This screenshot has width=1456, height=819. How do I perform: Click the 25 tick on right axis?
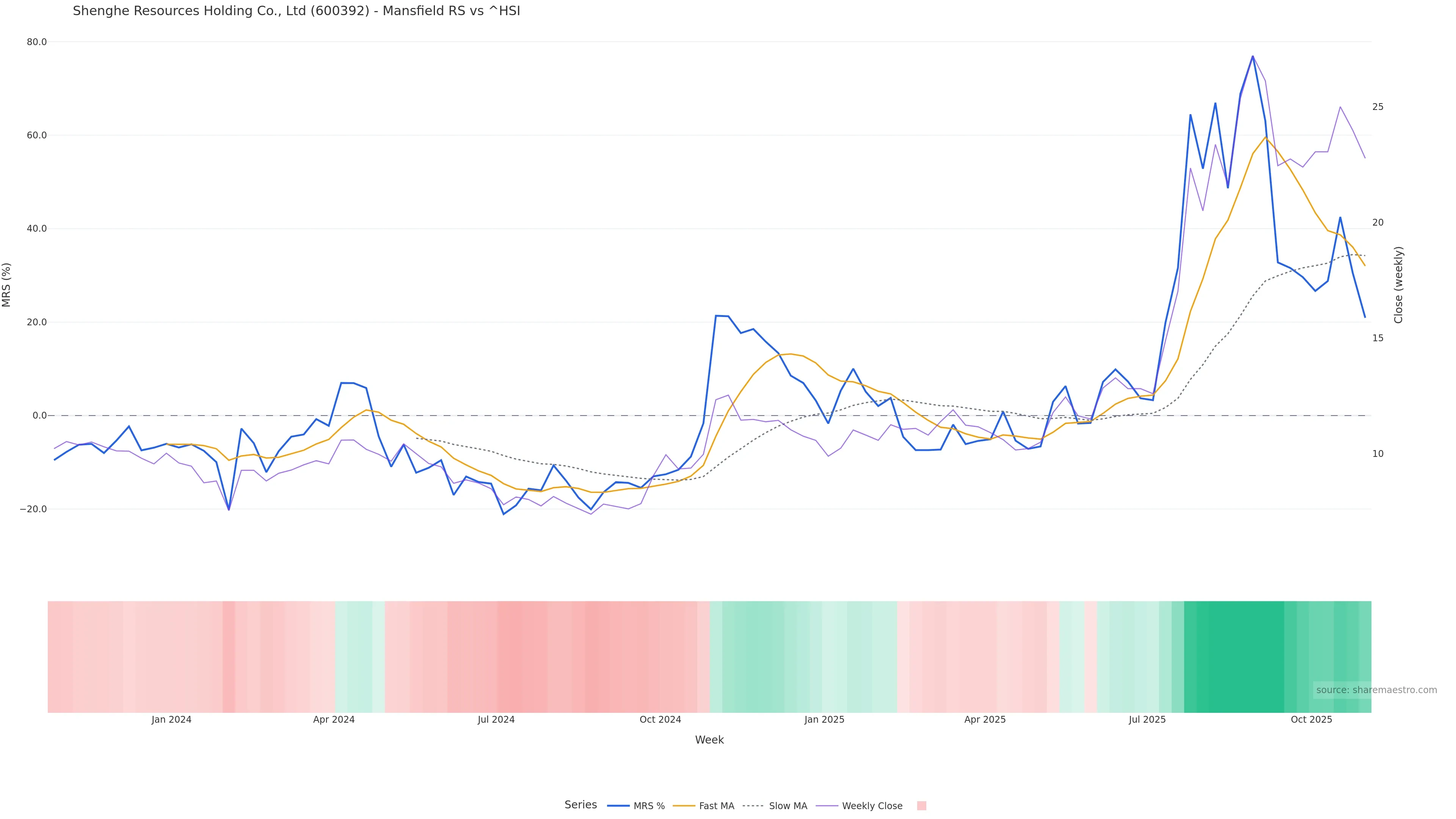[x=1378, y=107]
